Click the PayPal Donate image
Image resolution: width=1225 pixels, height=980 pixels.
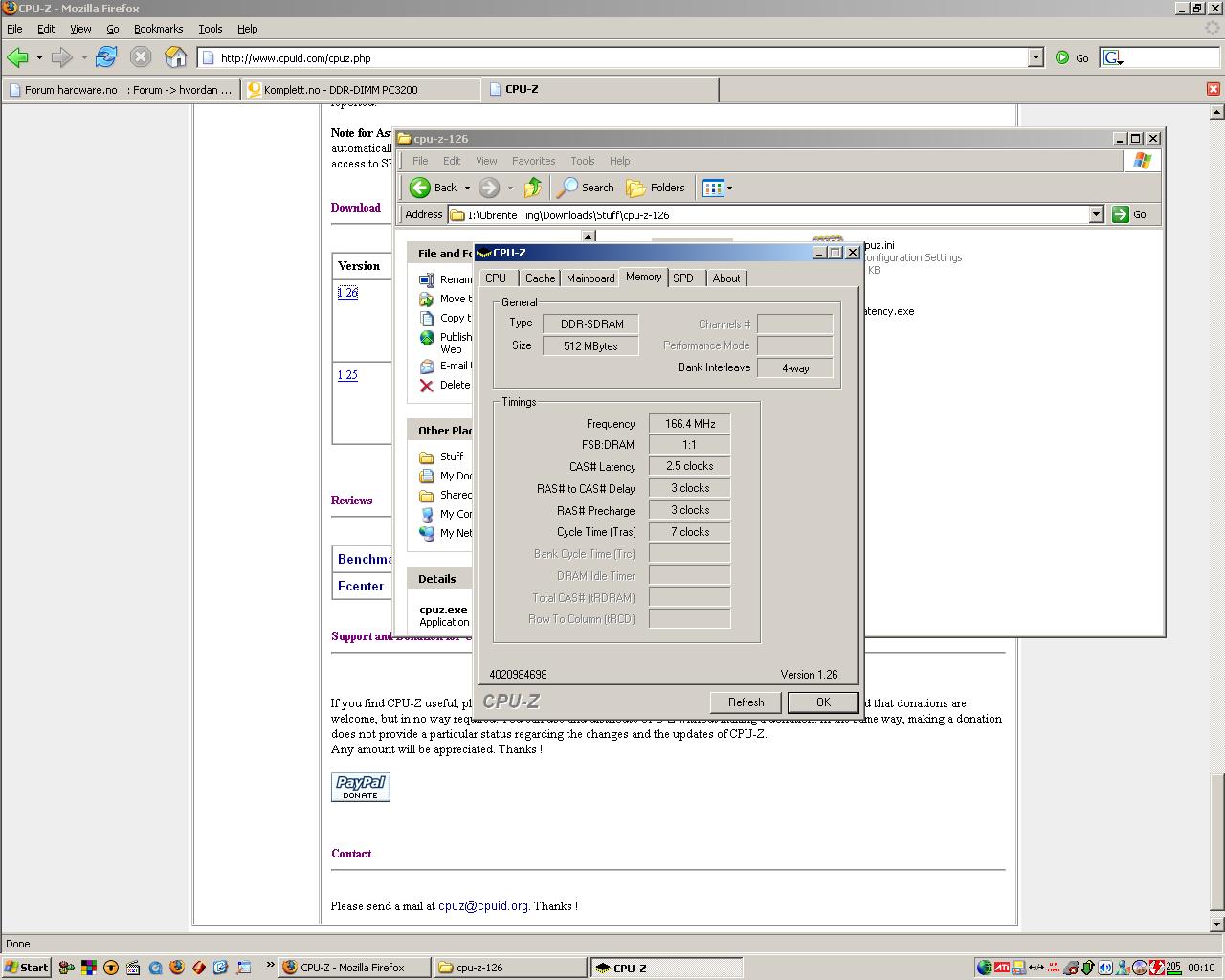click(360, 787)
